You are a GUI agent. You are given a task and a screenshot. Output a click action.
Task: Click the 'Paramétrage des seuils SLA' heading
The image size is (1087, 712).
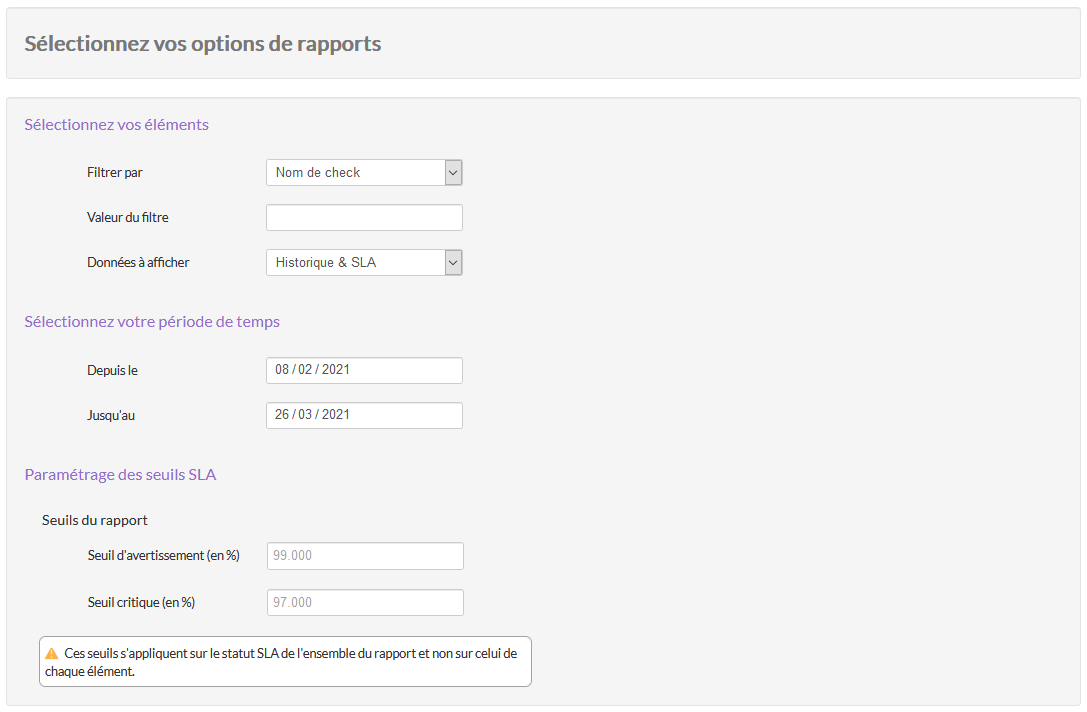pyautogui.click(x=120, y=475)
